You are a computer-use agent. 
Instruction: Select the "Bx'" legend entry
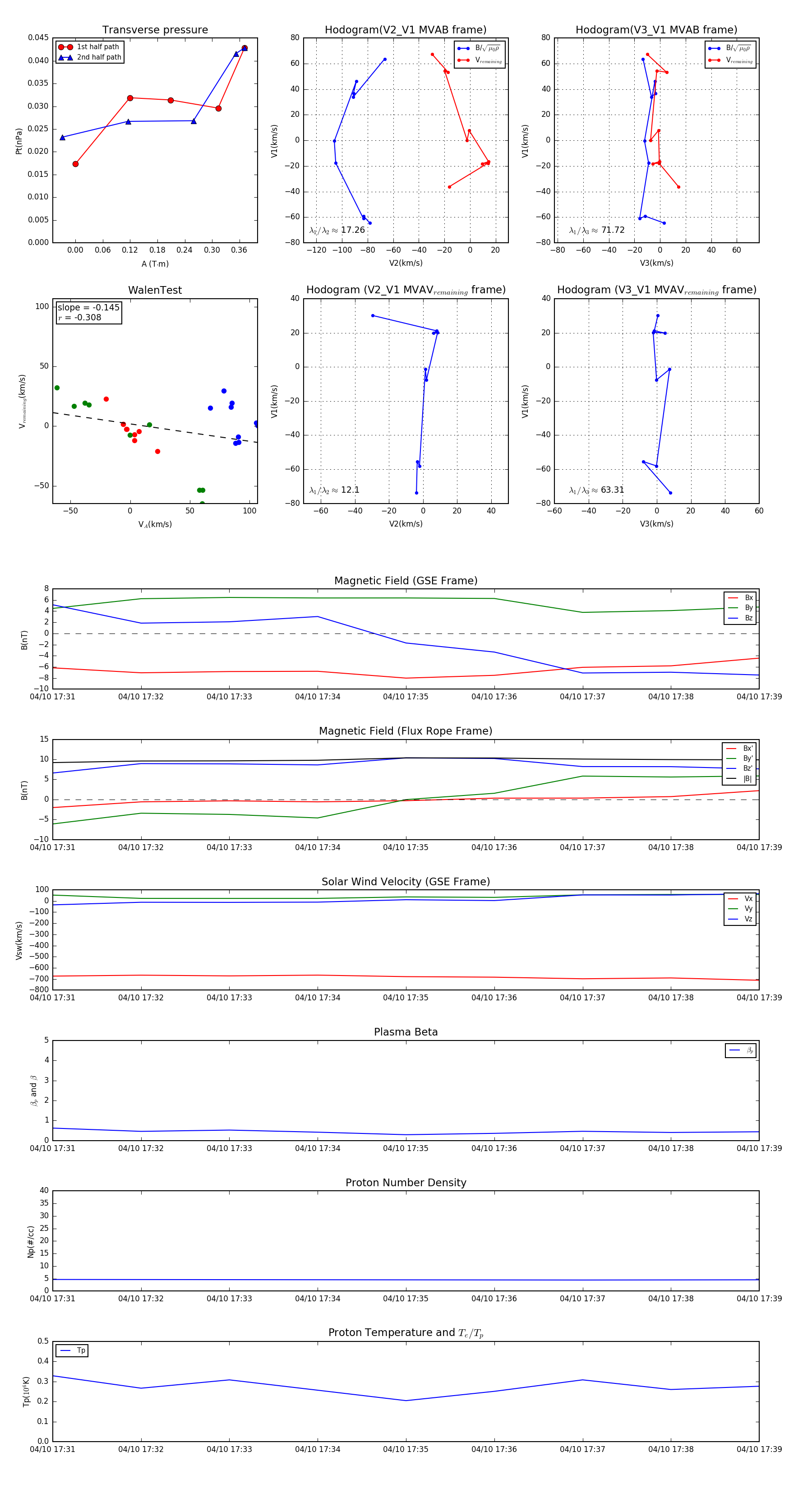pyautogui.click(x=740, y=749)
